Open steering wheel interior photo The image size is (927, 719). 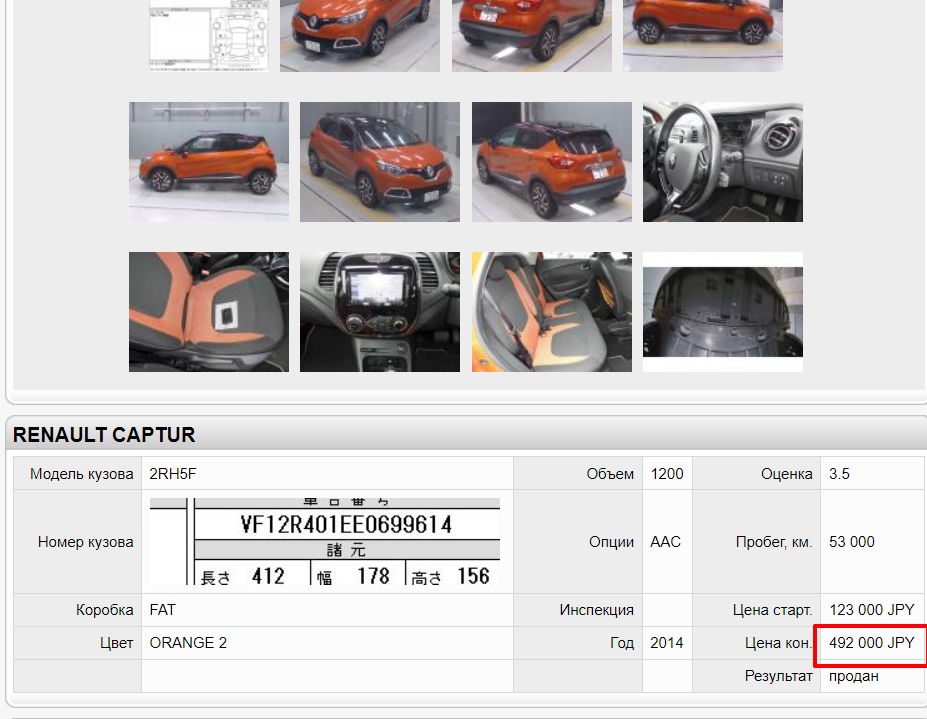tap(722, 162)
